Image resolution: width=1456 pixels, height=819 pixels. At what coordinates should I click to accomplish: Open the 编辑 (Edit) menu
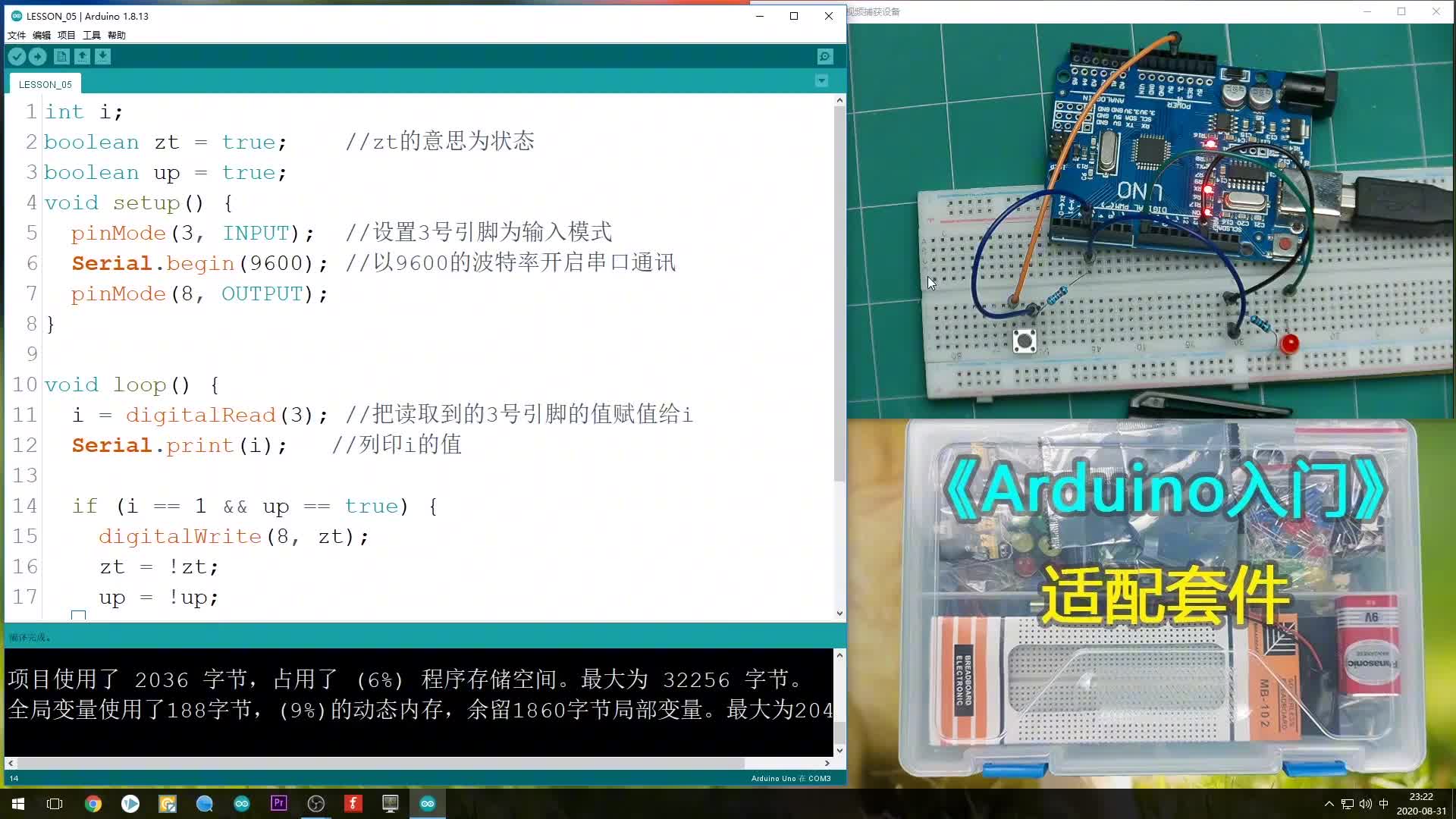pos(41,35)
